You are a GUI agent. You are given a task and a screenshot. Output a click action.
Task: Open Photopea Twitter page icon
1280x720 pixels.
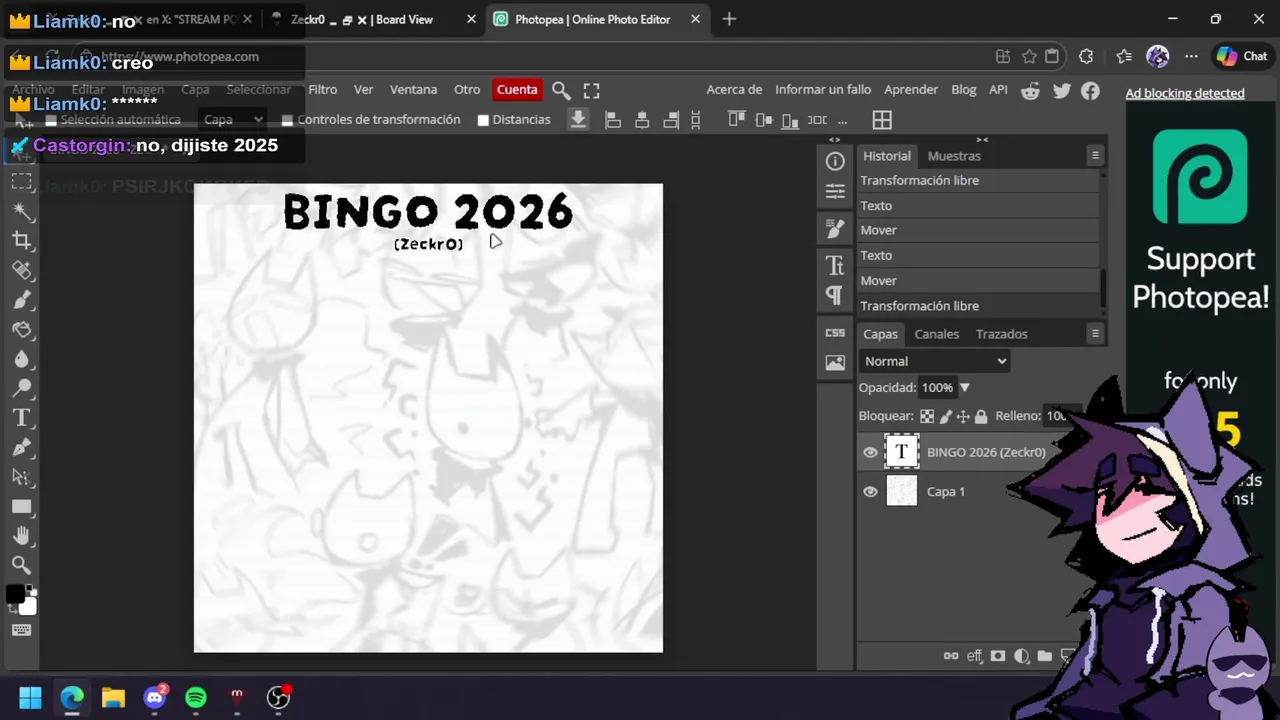coord(1062,91)
